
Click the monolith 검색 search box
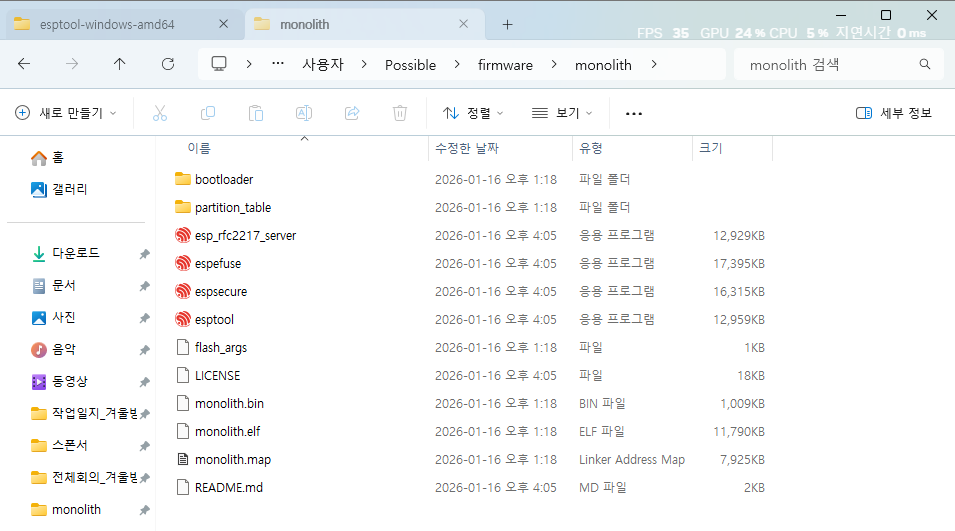(x=830, y=64)
